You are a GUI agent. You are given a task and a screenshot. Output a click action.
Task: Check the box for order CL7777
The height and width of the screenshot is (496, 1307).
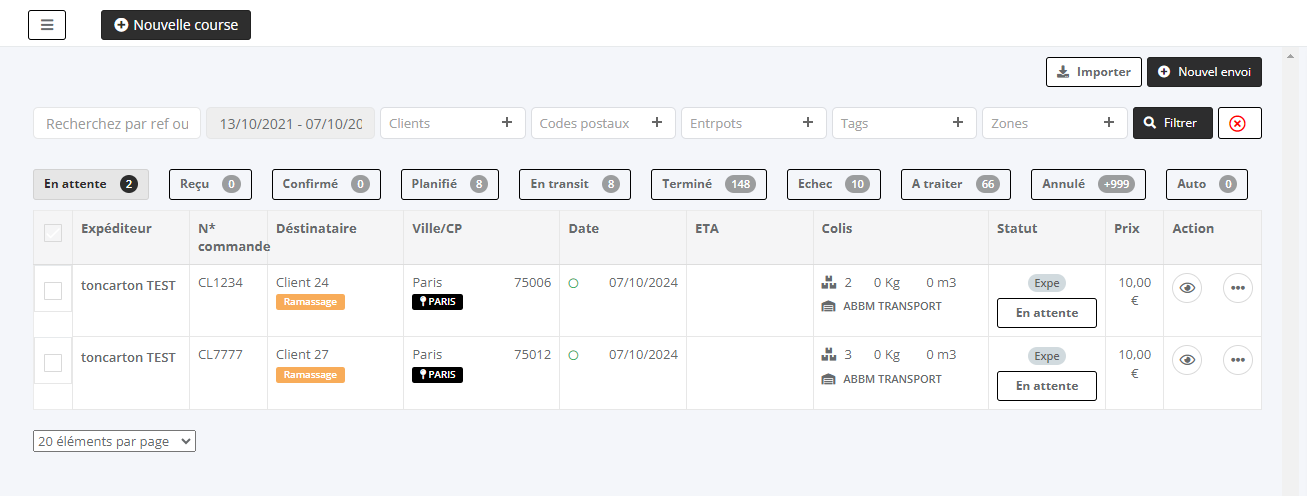pyautogui.click(x=53, y=362)
